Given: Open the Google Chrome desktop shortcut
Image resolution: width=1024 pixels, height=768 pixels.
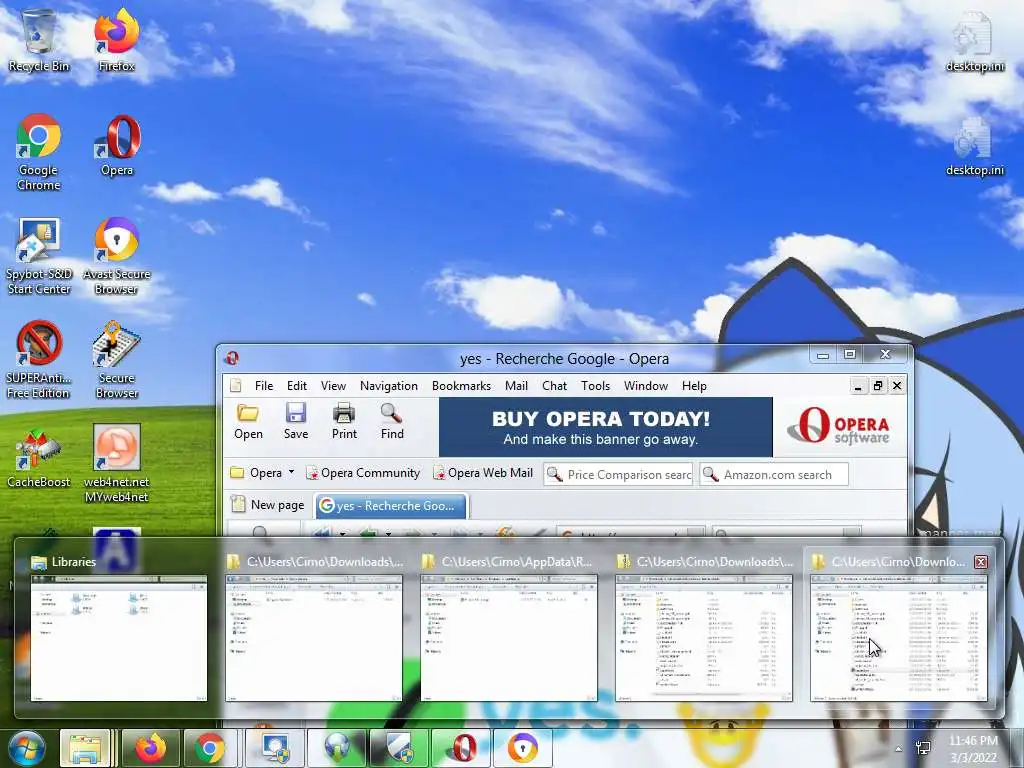Looking at the screenshot, I should pyautogui.click(x=39, y=152).
